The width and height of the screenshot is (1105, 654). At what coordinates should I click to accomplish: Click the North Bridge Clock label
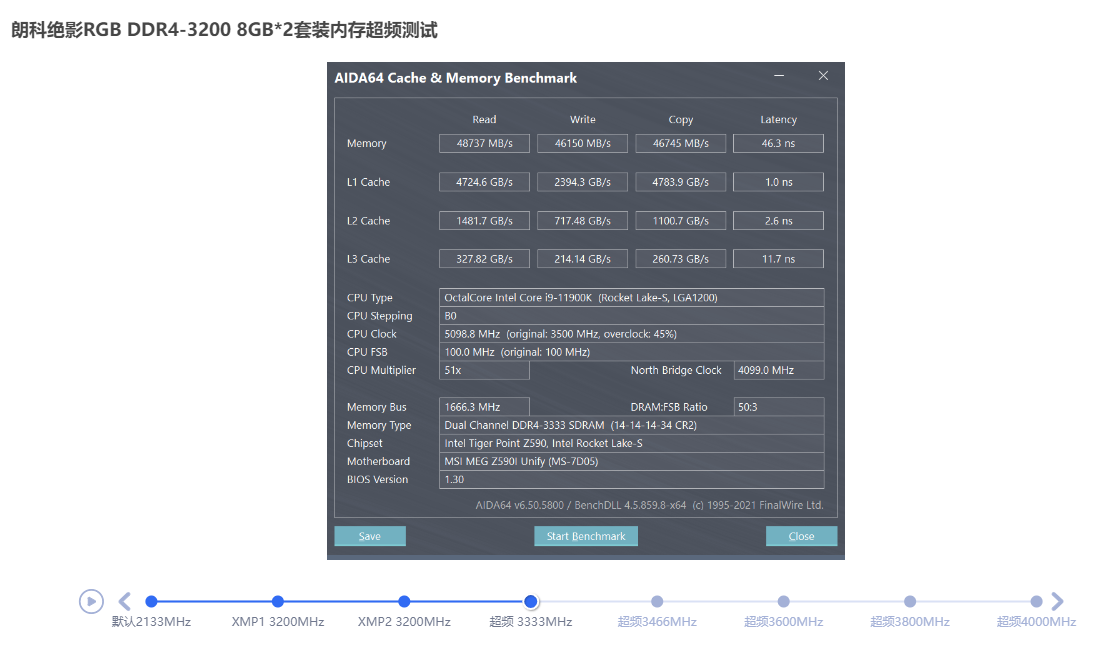click(x=676, y=370)
